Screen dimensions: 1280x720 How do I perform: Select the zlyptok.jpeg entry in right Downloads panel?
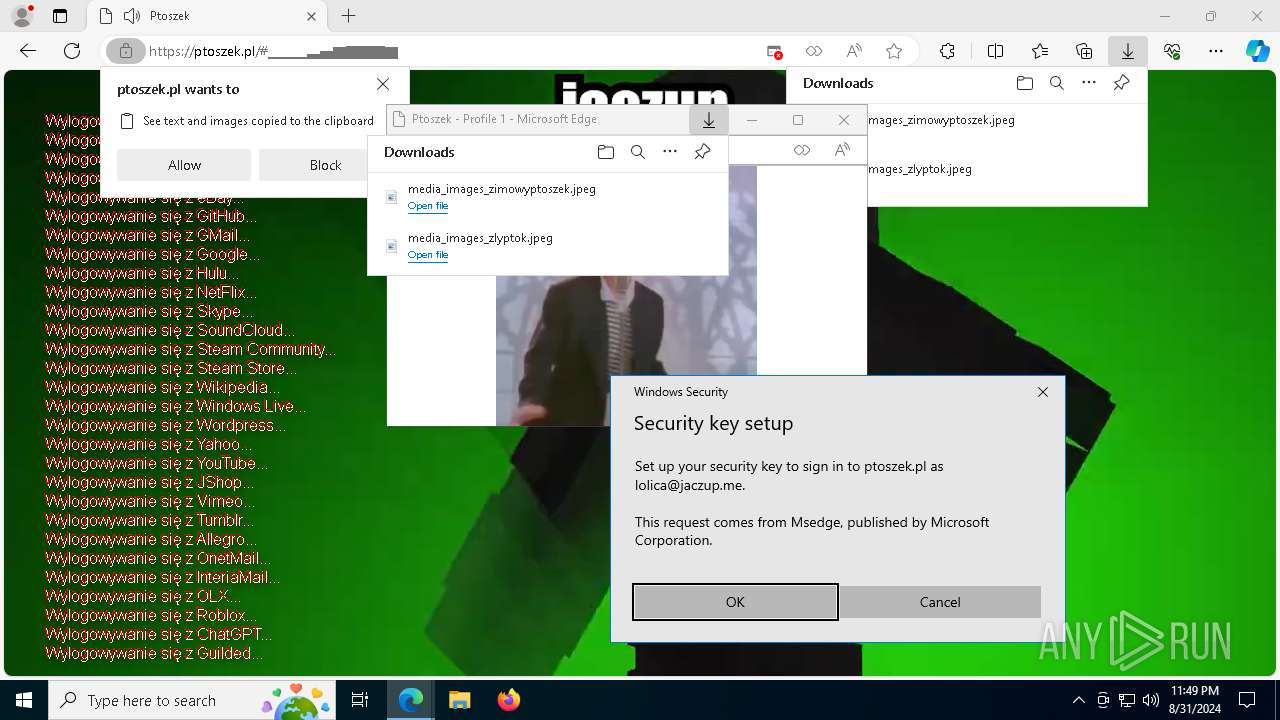pos(920,169)
